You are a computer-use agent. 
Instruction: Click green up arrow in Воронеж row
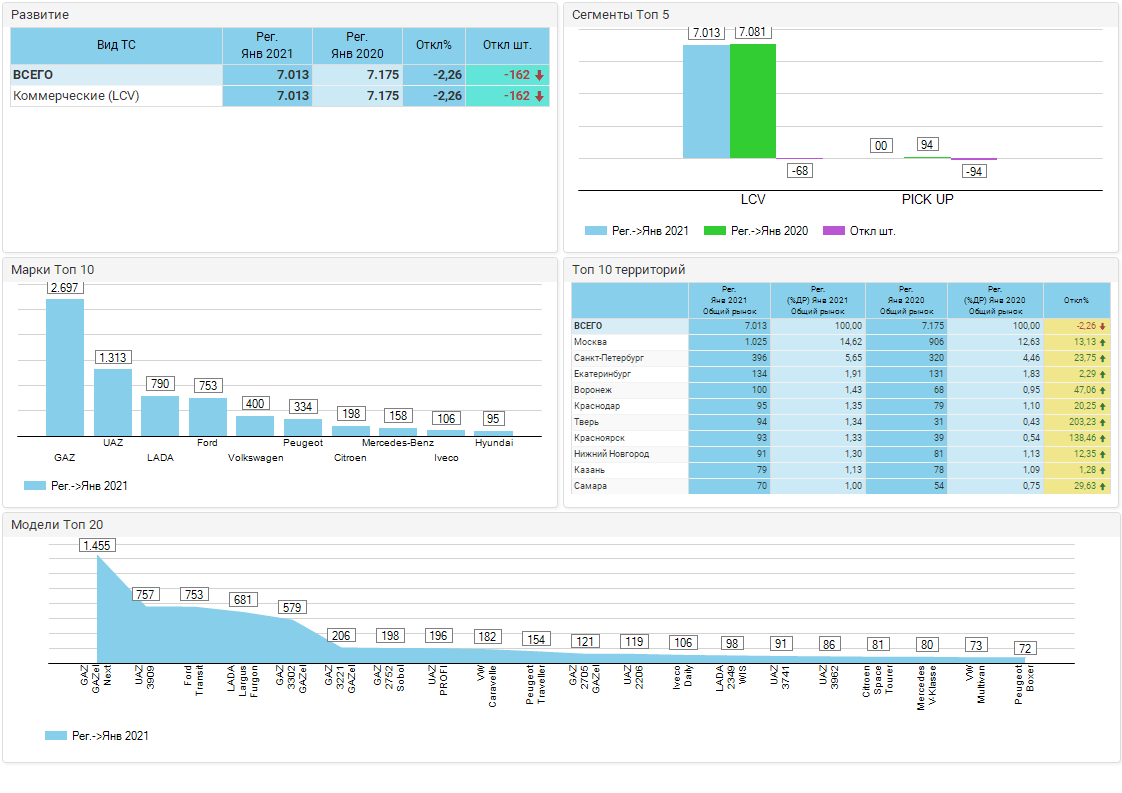pyautogui.click(x=1102, y=390)
